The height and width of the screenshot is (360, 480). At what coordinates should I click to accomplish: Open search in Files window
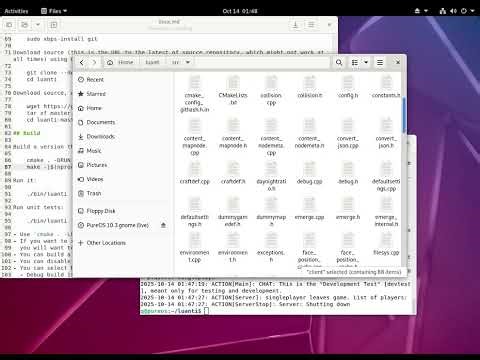(339, 62)
